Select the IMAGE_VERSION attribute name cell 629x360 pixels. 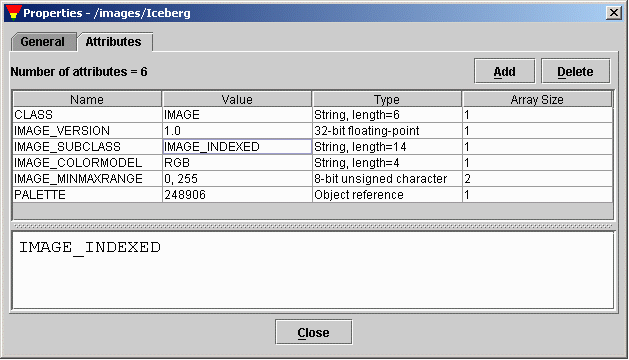pos(87,131)
